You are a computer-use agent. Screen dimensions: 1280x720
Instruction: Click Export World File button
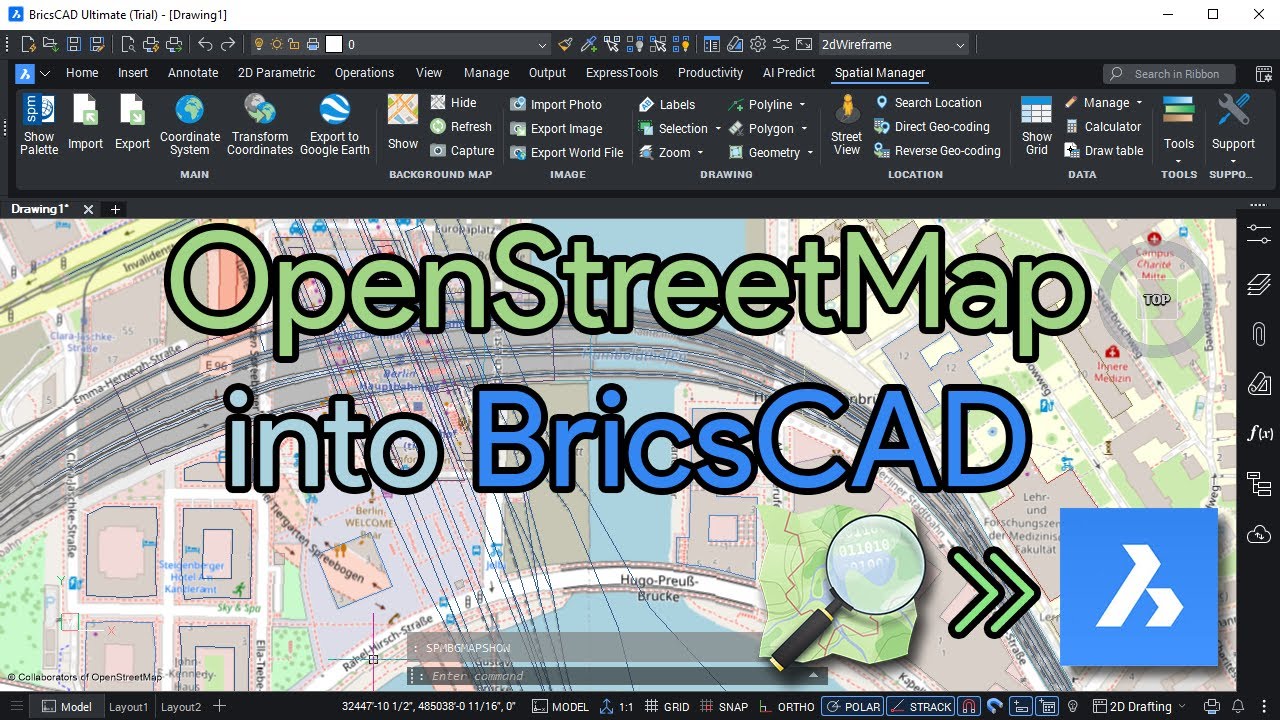pos(567,152)
